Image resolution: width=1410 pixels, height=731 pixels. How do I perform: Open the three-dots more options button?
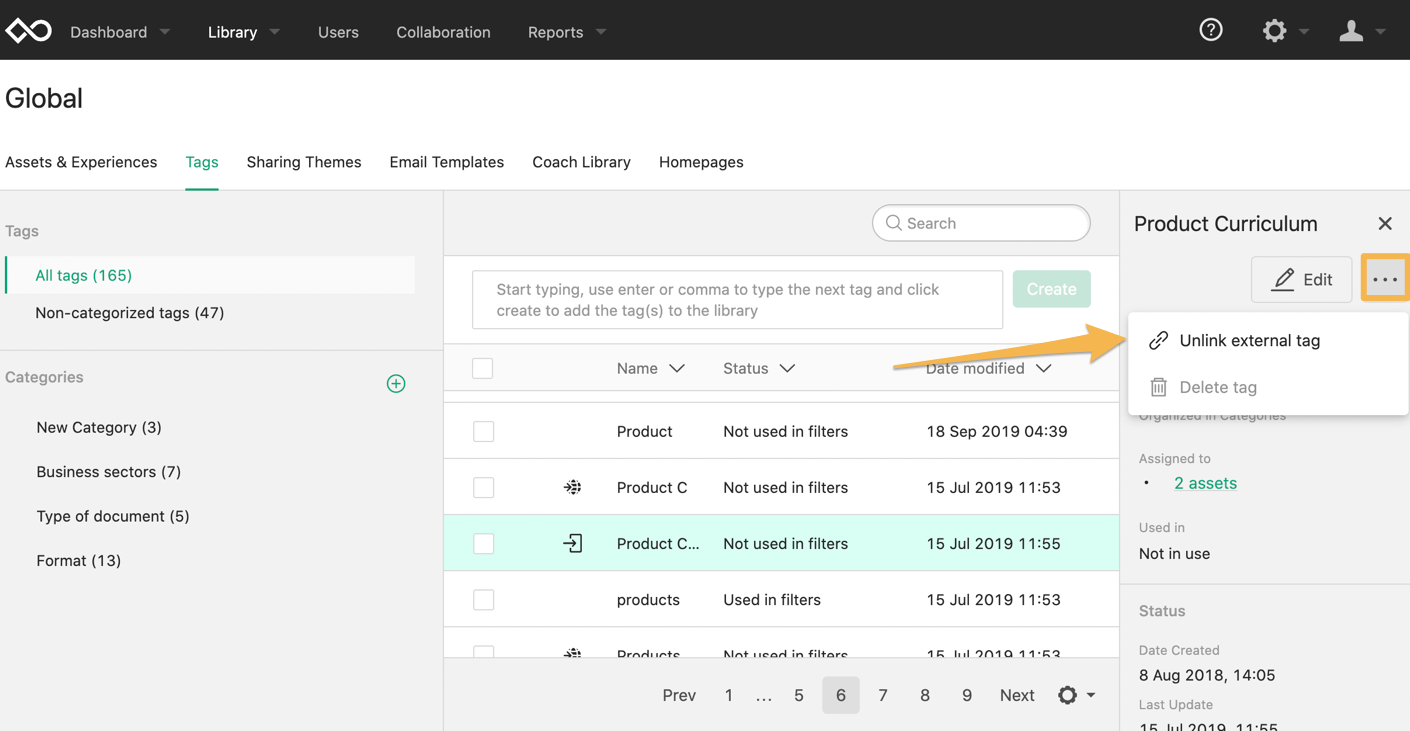(1385, 279)
